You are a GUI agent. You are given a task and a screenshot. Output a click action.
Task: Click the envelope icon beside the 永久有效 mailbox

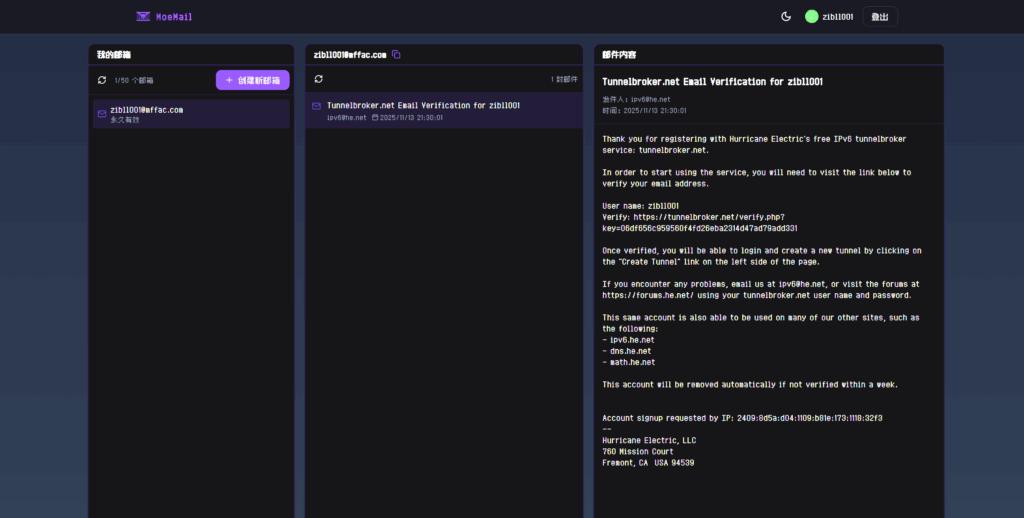[102, 114]
